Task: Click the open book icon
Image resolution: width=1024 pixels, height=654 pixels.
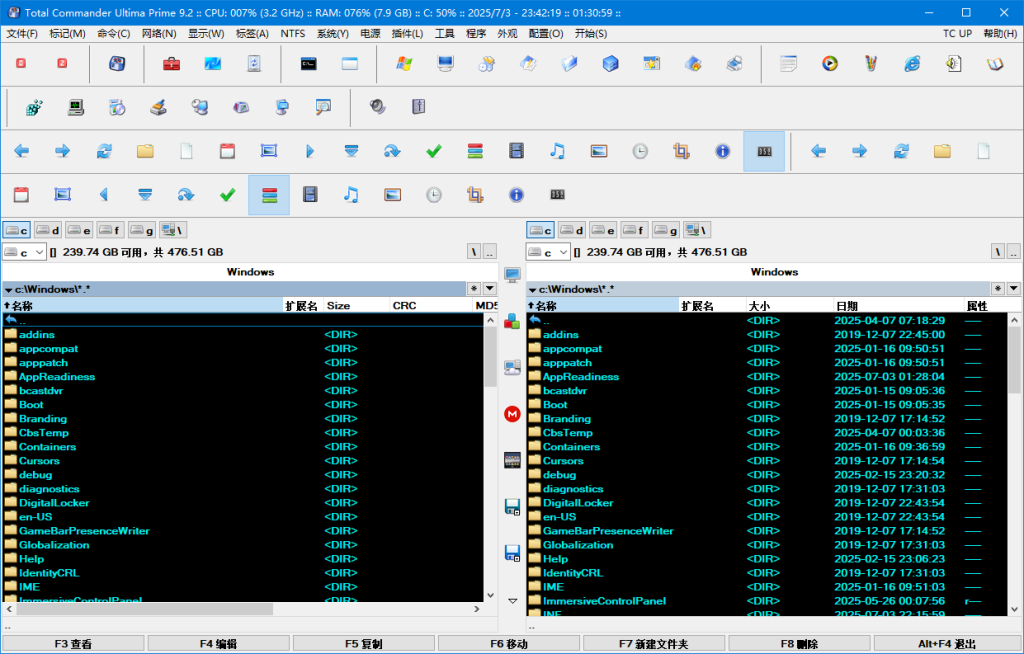Action: [995, 63]
